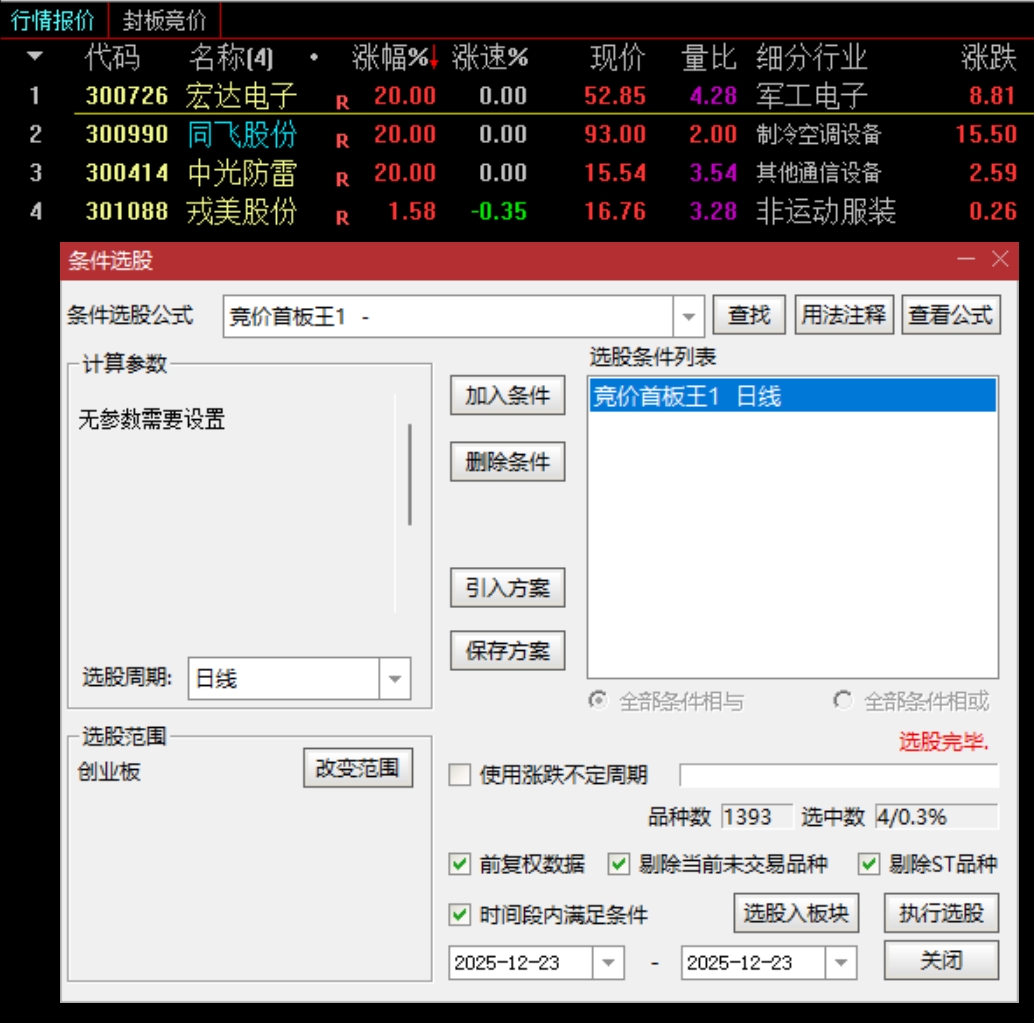This screenshot has width=1034, height=1023.
Task: Enable the 使用涨跌不定周期 checkbox
Action: click(x=460, y=774)
